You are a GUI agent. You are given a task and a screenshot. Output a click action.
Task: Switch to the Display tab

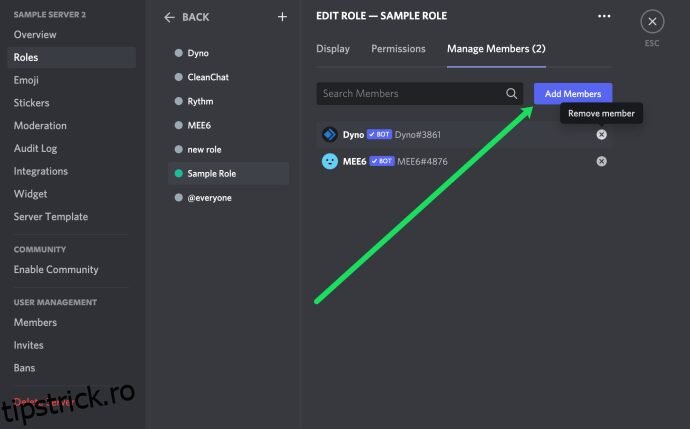(333, 48)
